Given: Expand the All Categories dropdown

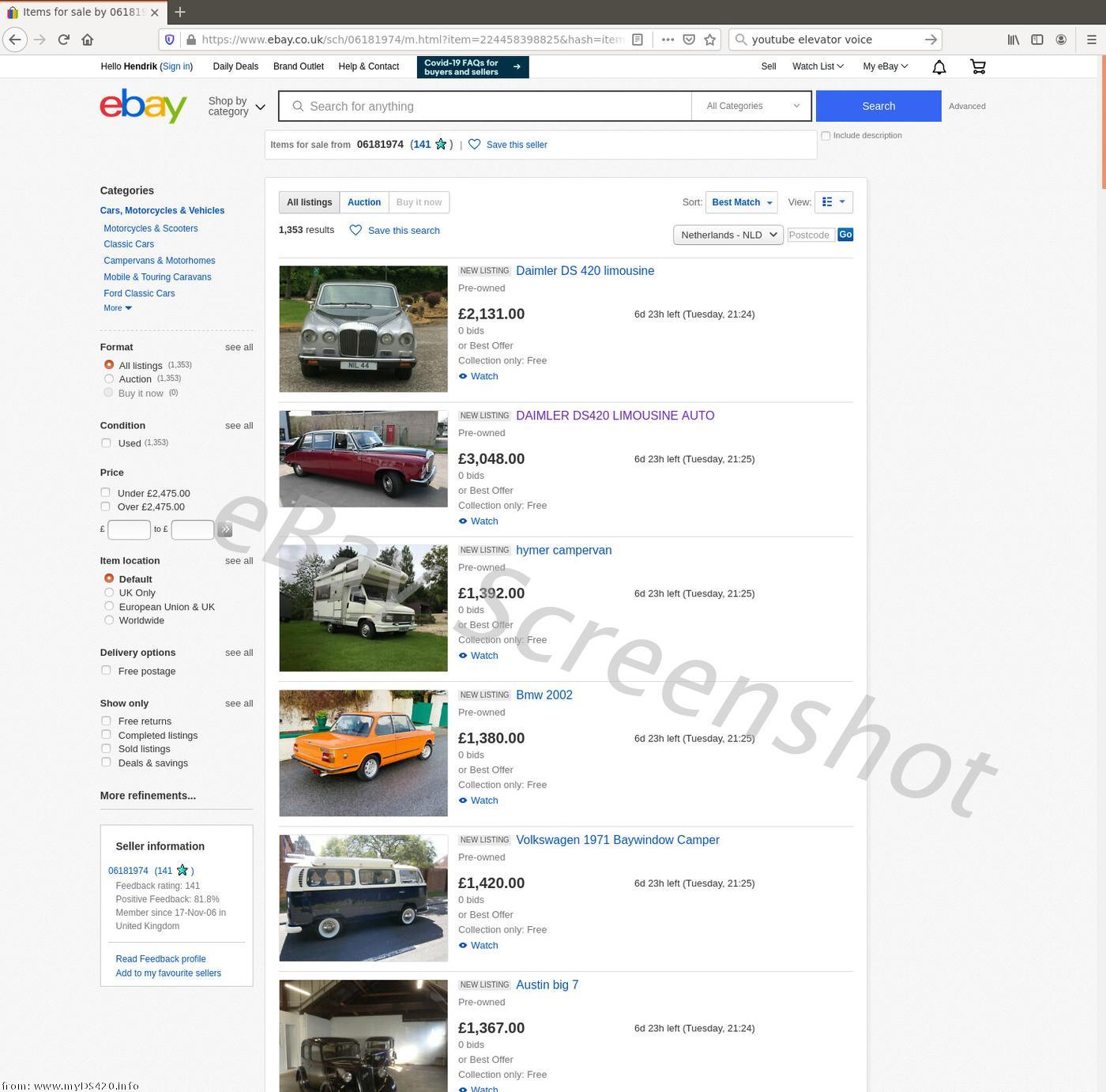Looking at the screenshot, I should point(751,106).
